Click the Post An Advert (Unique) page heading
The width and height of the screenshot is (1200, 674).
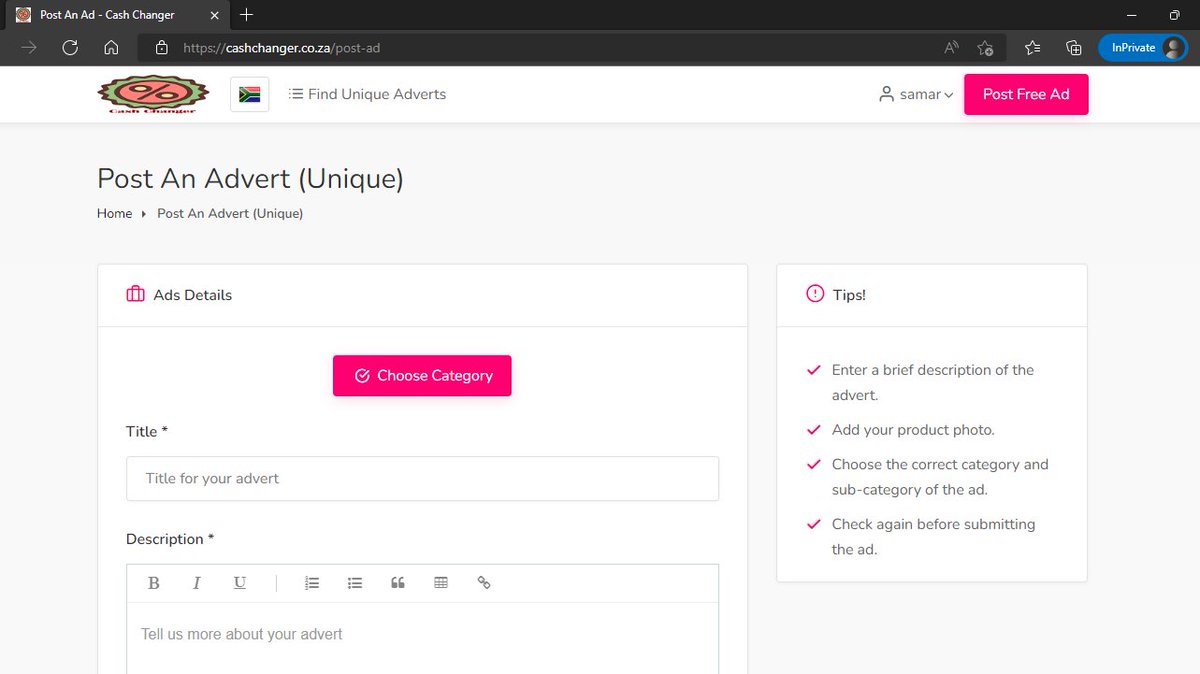pyautogui.click(x=250, y=179)
